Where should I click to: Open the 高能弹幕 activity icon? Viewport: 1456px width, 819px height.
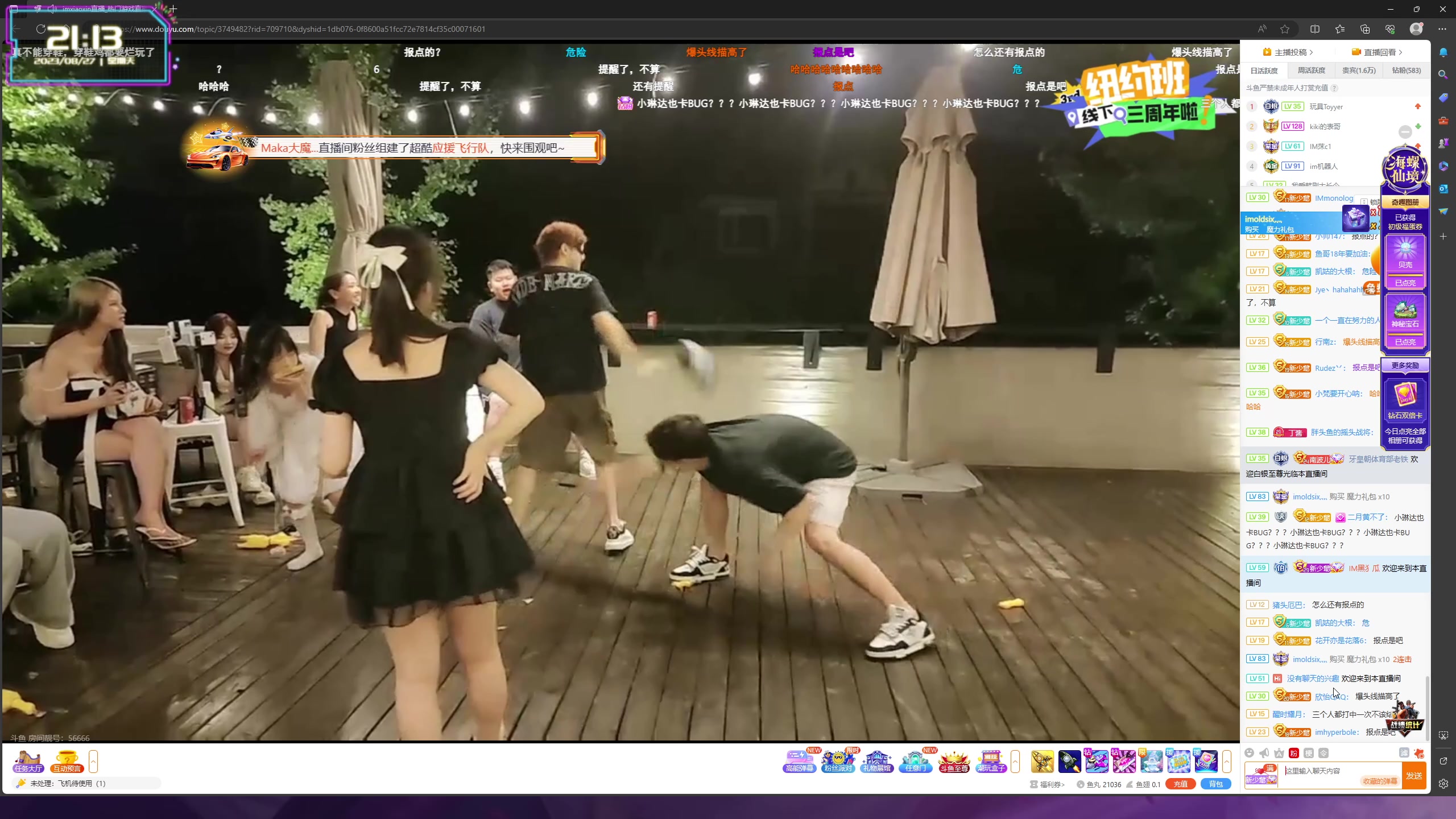[800, 761]
